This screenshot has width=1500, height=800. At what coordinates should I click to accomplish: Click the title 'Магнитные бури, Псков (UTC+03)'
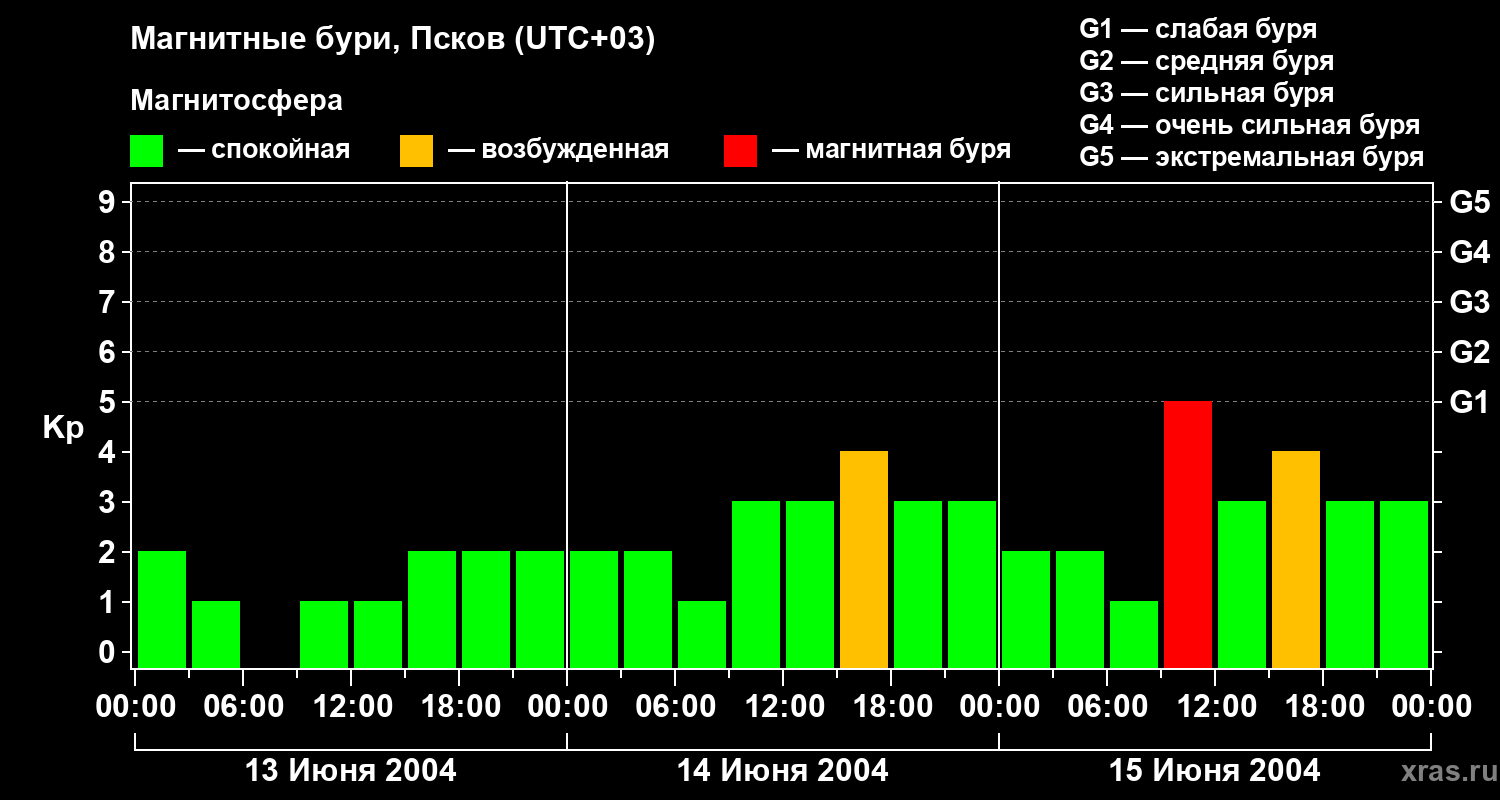(x=393, y=40)
